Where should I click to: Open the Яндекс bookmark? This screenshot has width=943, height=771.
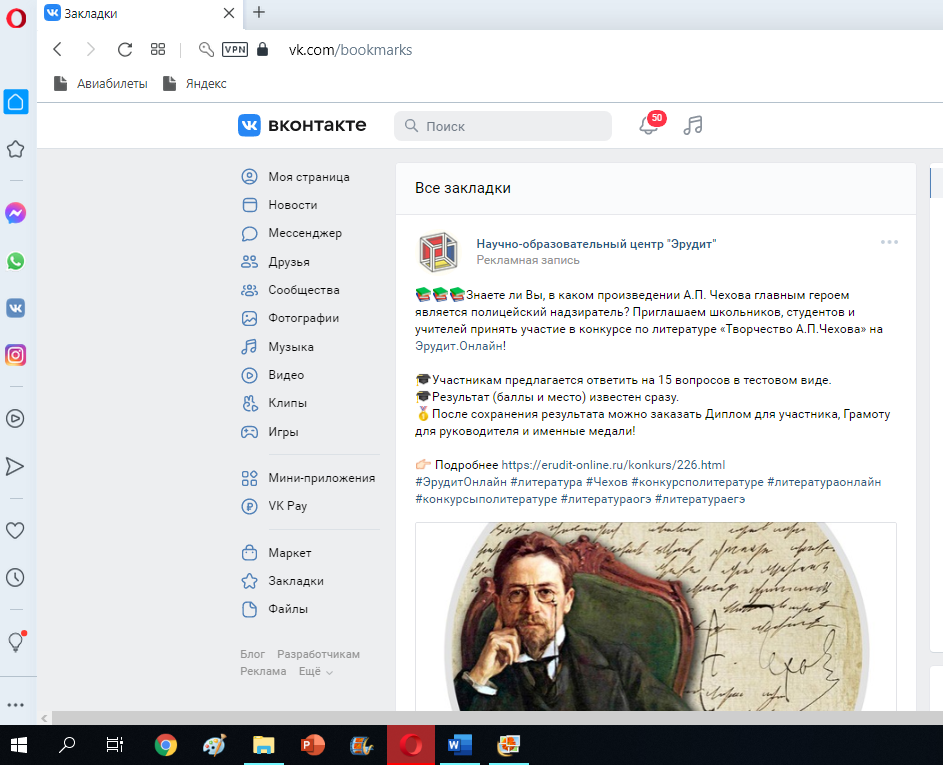click(195, 84)
